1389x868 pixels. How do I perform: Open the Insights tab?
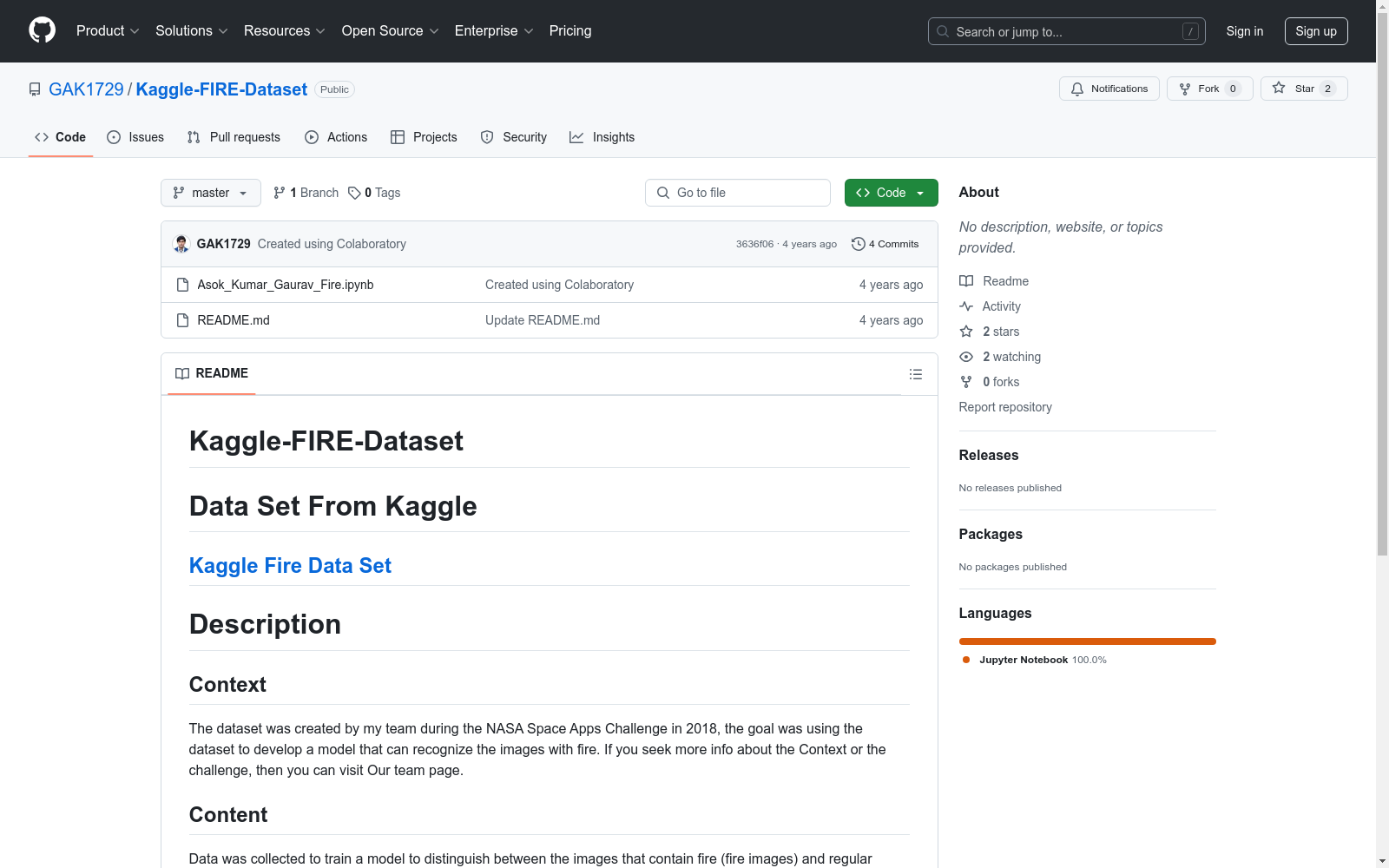point(602,137)
